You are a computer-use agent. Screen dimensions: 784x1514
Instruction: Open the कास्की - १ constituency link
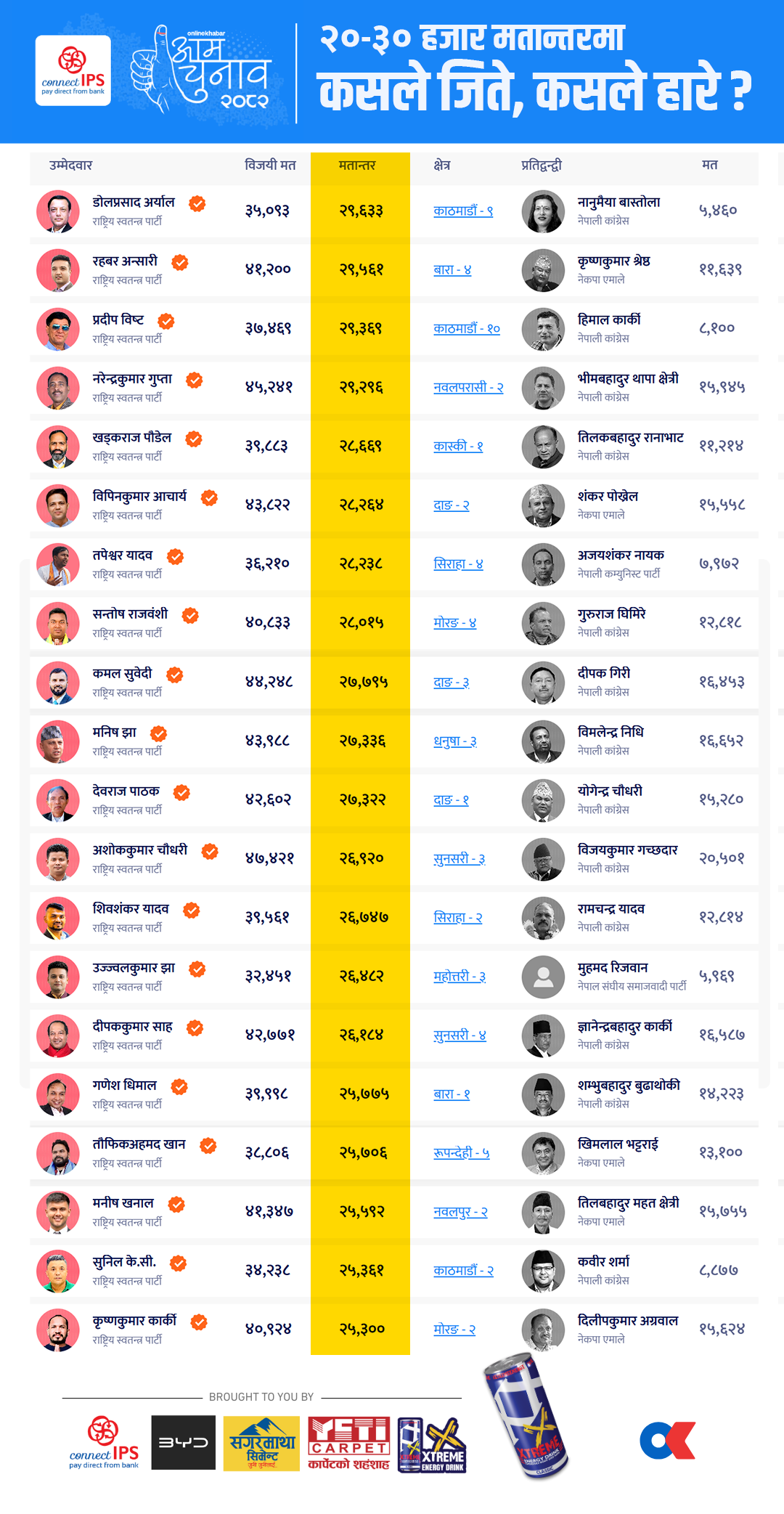click(x=458, y=447)
